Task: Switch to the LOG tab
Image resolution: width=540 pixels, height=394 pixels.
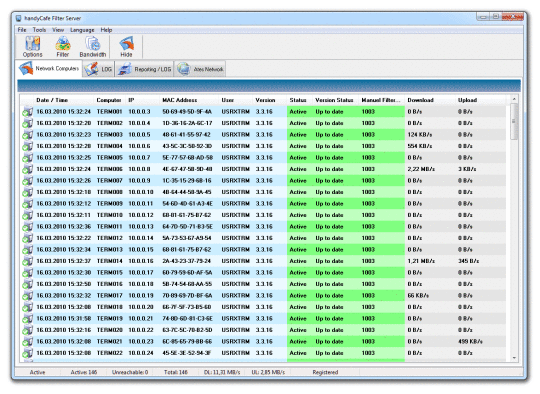Action: coord(98,69)
